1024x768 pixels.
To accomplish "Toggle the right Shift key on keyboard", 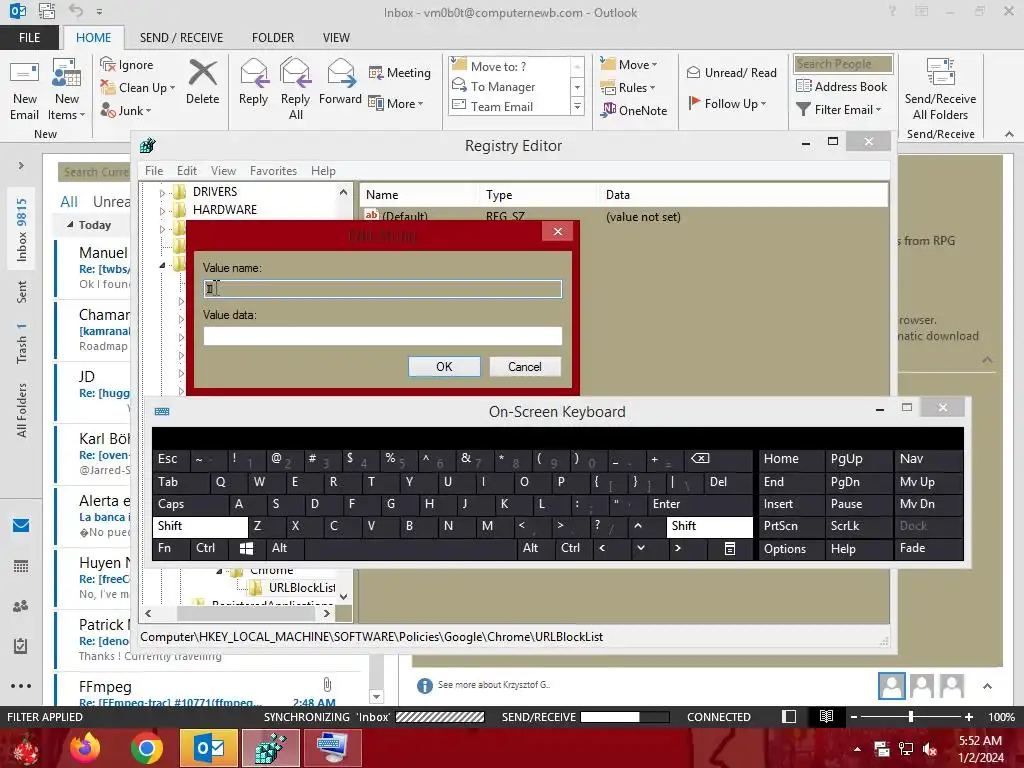I will click(x=709, y=526).
